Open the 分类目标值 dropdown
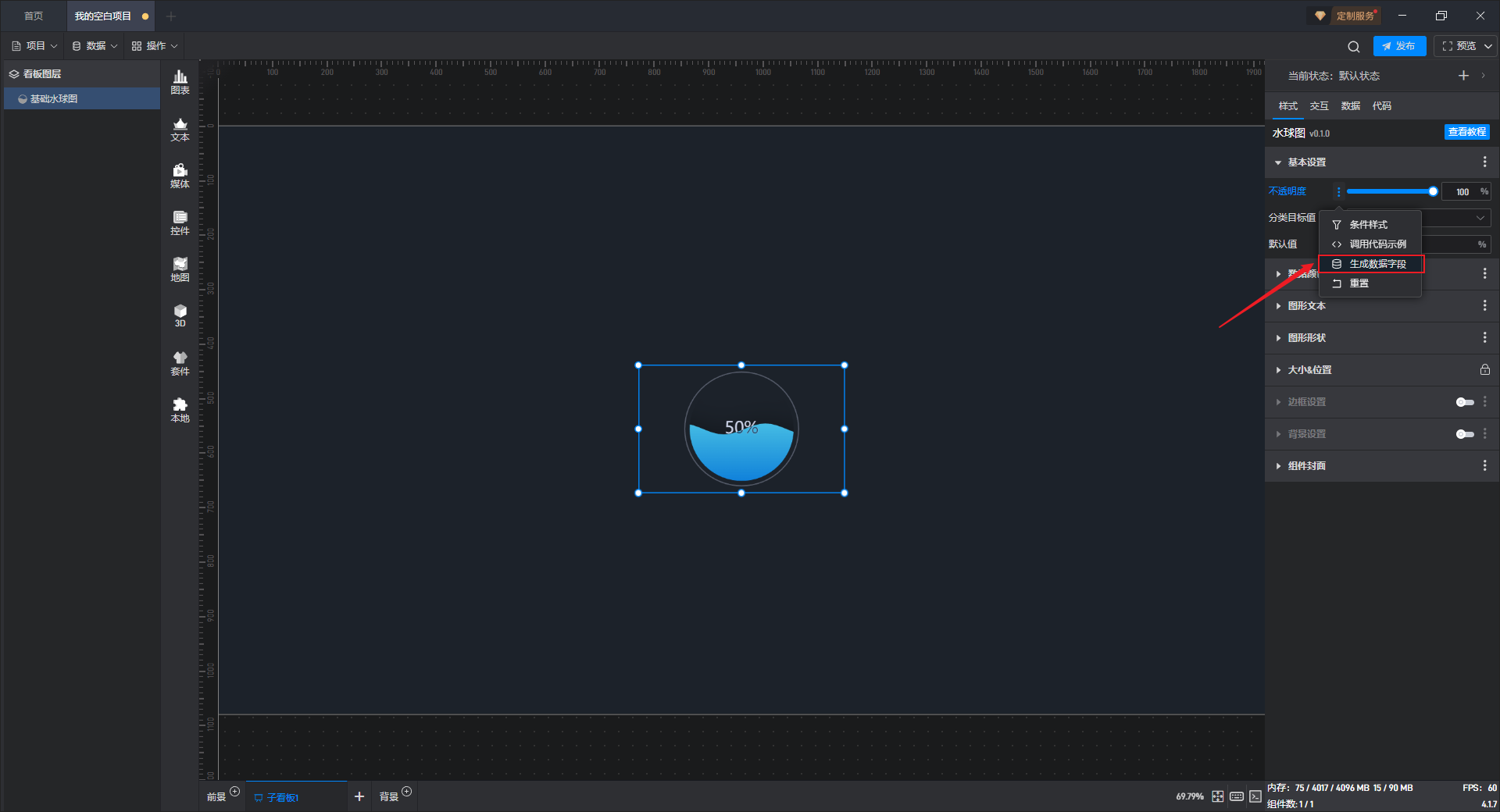 [1455, 218]
